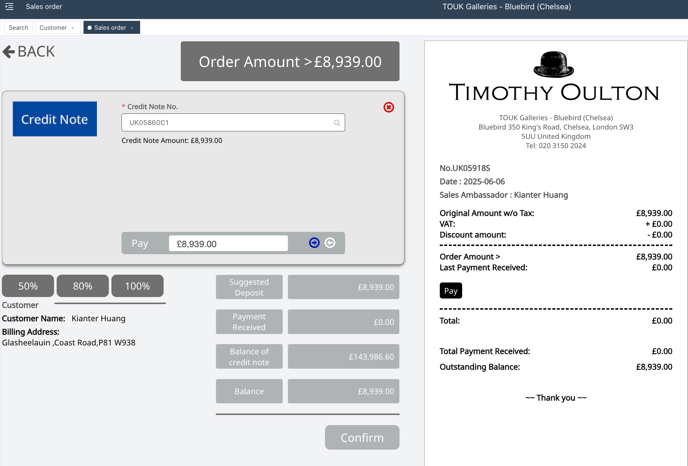Choose the 100% deposit option
This screenshot has height=466, width=688.
coord(137,286)
